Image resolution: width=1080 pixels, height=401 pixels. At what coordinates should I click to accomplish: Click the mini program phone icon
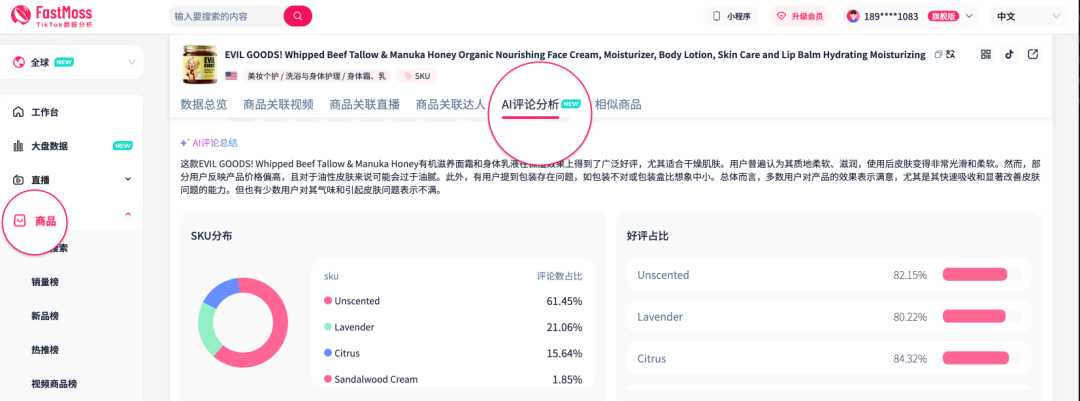[716, 17]
